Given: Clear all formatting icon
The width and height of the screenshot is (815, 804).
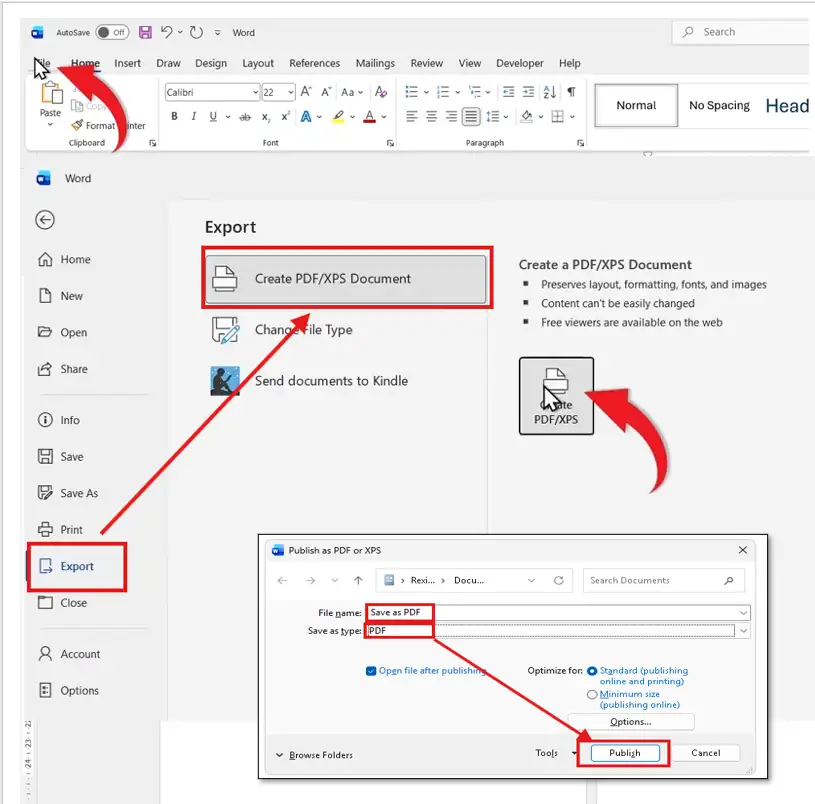Looking at the screenshot, I should pyautogui.click(x=380, y=92).
